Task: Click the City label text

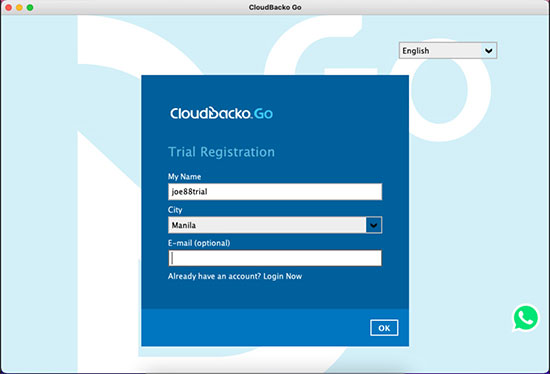Action: pos(175,210)
